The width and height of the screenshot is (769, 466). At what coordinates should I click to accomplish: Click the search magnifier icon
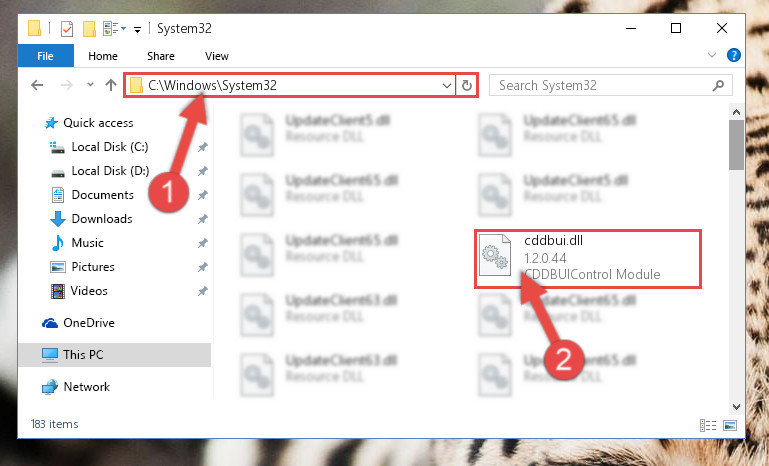718,85
